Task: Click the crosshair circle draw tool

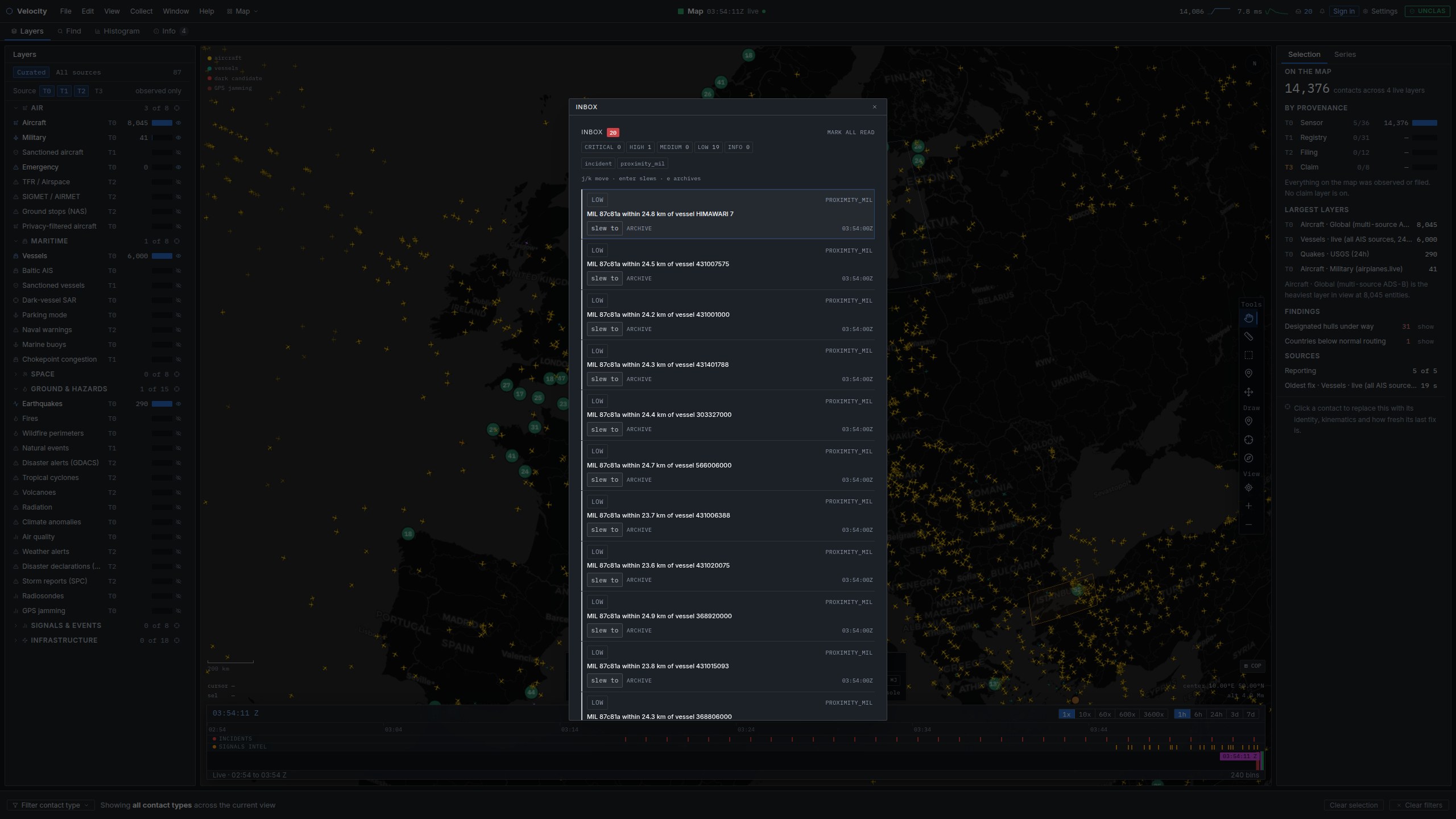Action: tap(1248, 440)
